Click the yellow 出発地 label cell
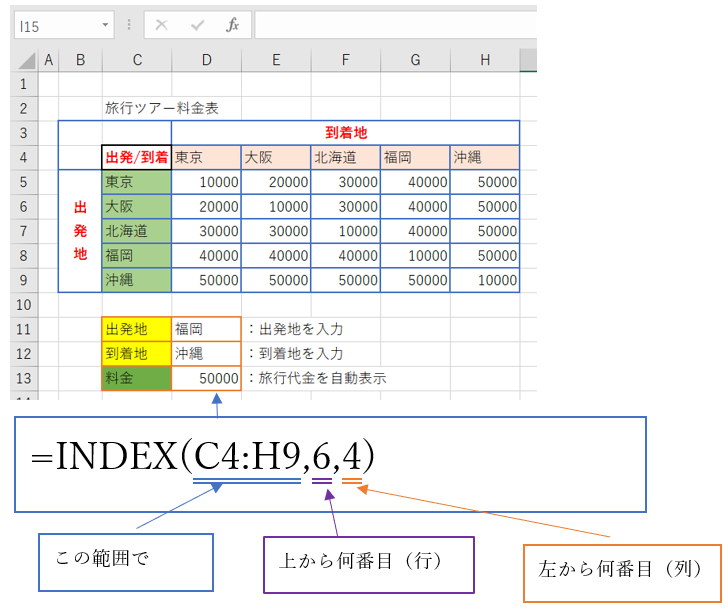 tap(137, 329)
